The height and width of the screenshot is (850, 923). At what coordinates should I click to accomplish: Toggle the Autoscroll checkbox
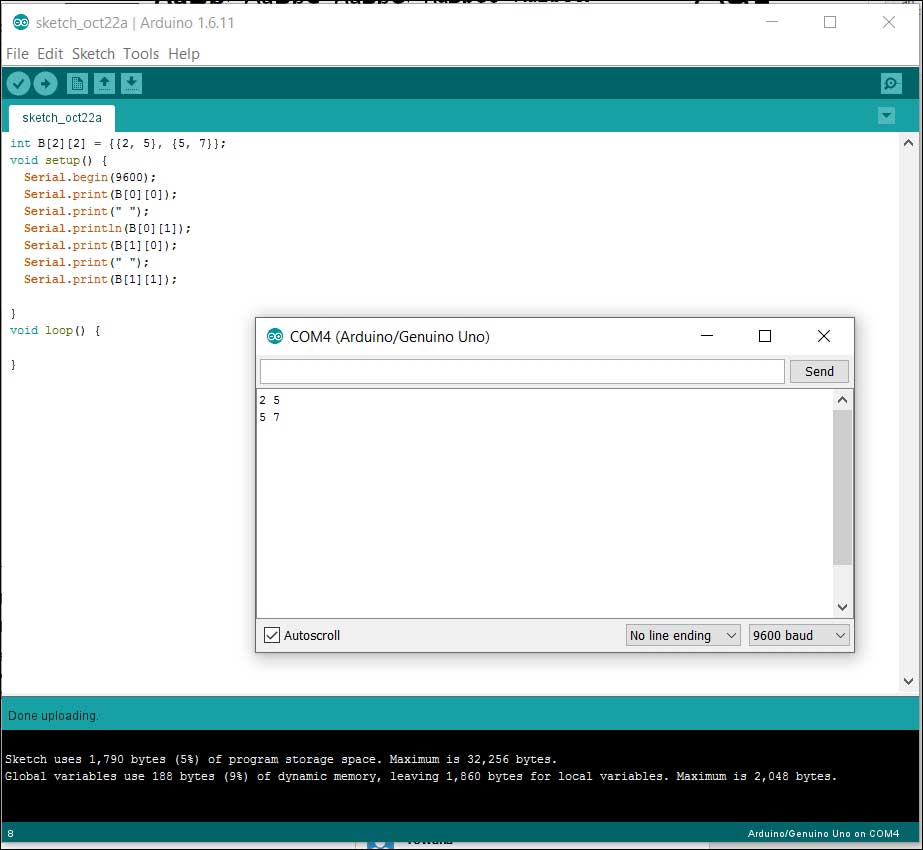272,635
